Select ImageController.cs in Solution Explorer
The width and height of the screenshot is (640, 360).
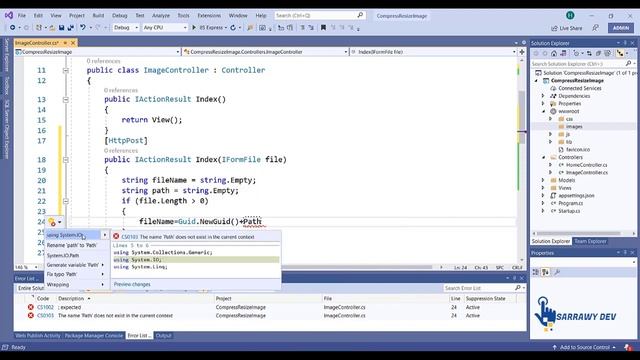pyautogui.click(x=587, y=173)
